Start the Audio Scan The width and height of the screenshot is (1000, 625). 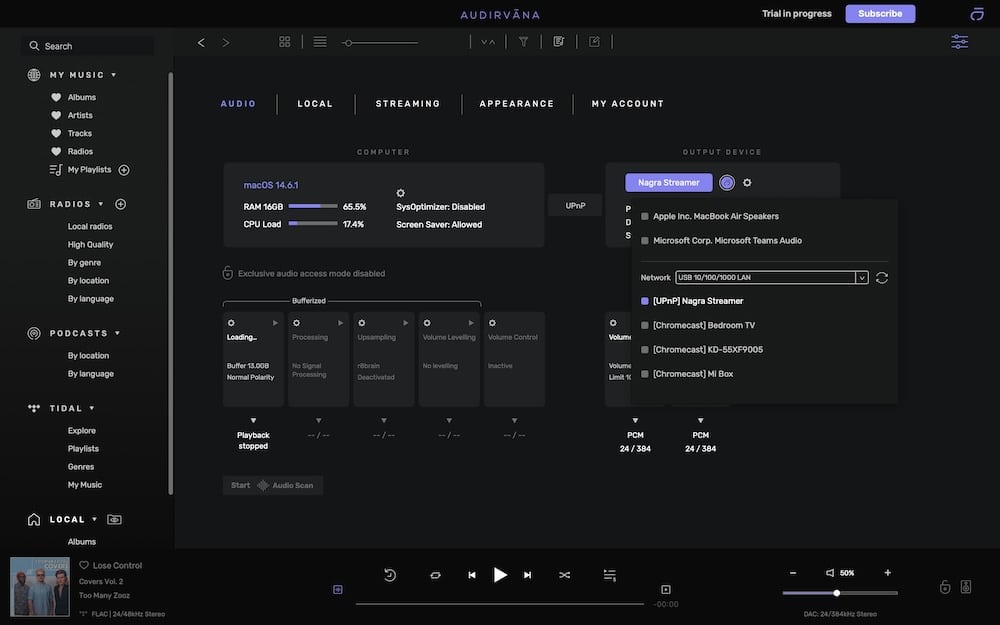point(272,485)
